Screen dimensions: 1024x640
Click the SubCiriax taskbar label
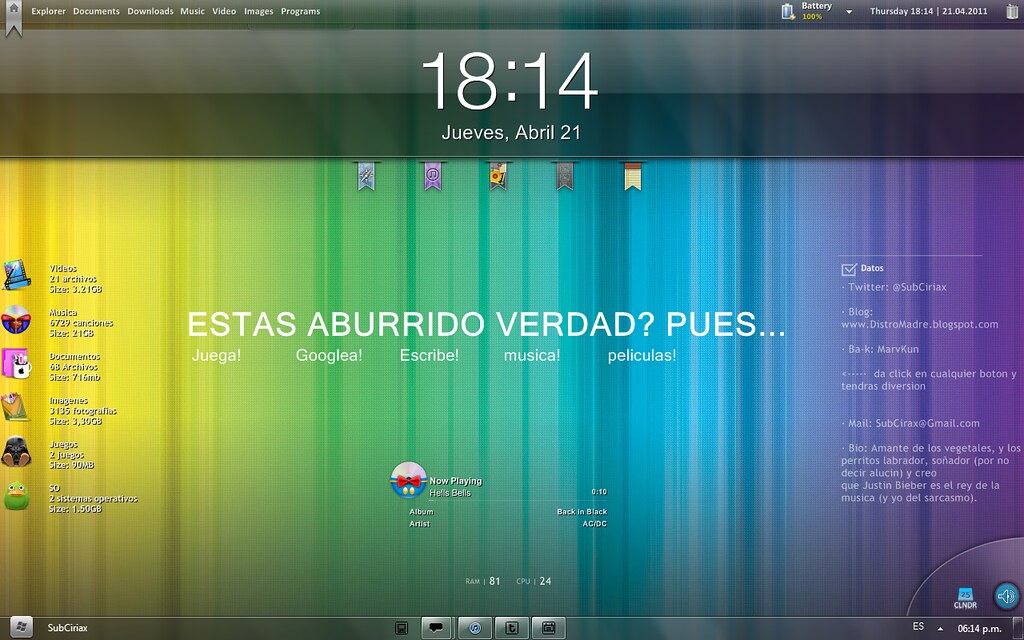(67, 628)
